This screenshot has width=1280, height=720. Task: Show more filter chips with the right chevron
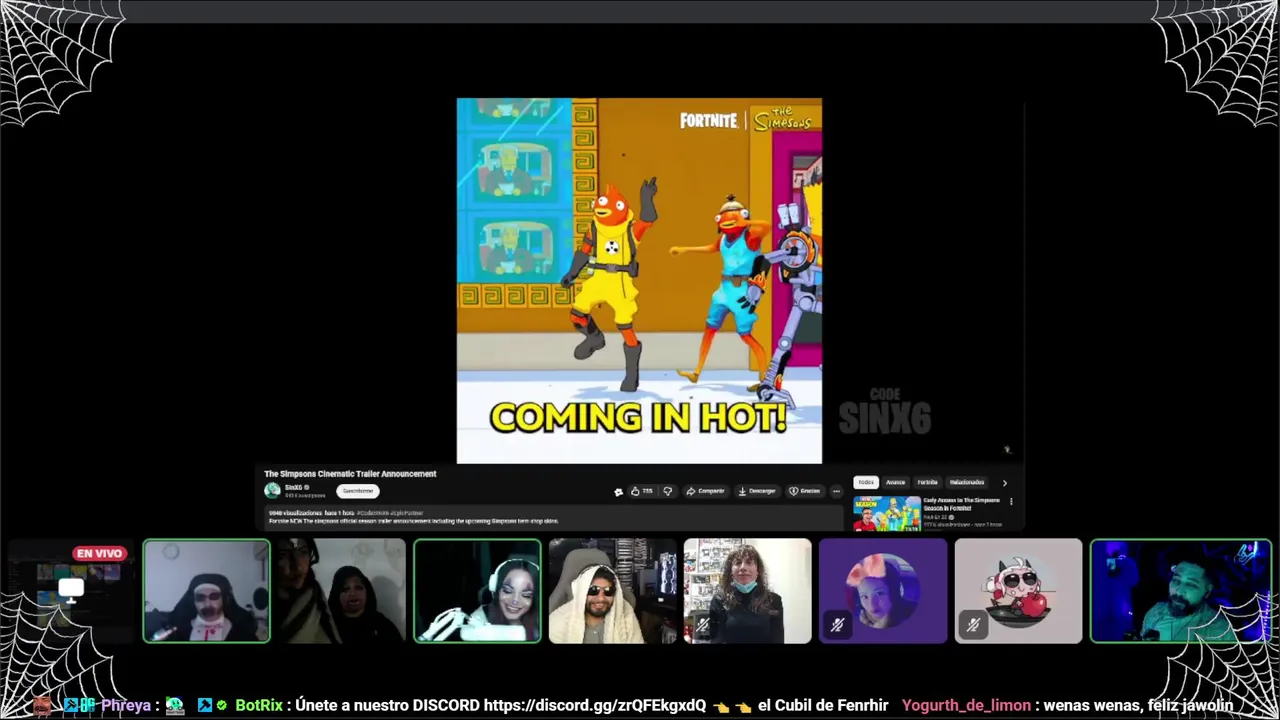[x=1005, y=483]
